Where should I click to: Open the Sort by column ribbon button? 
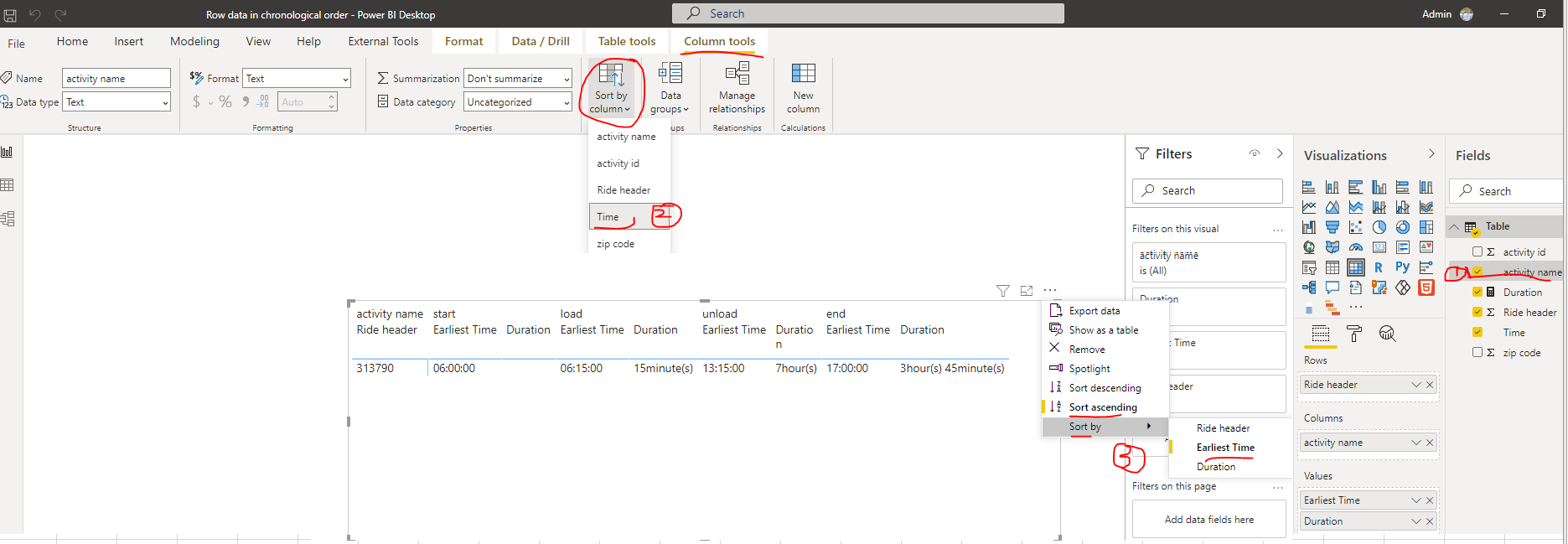(x=611, y=89)
